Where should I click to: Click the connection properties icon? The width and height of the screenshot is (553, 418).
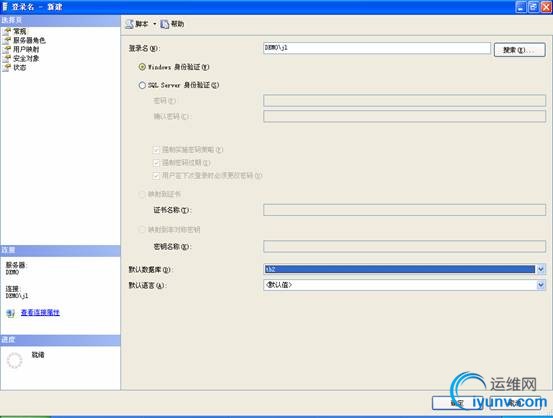pyautogui.click(x=11, y=313)
